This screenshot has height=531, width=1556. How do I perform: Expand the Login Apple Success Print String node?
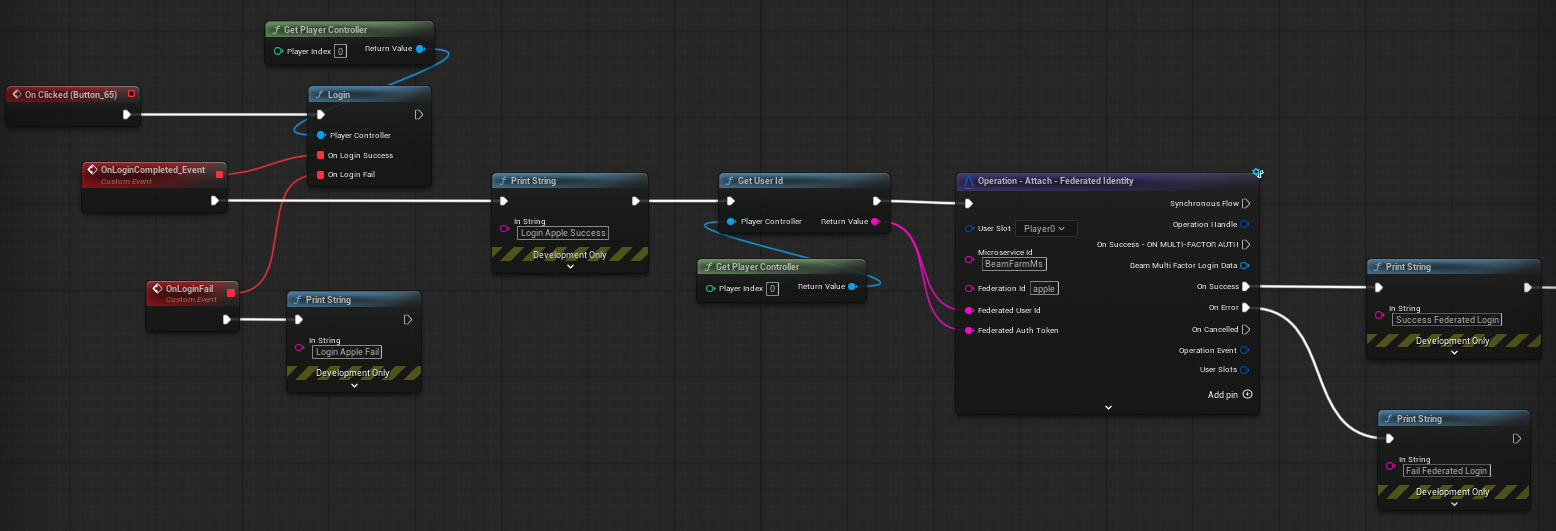570,267
